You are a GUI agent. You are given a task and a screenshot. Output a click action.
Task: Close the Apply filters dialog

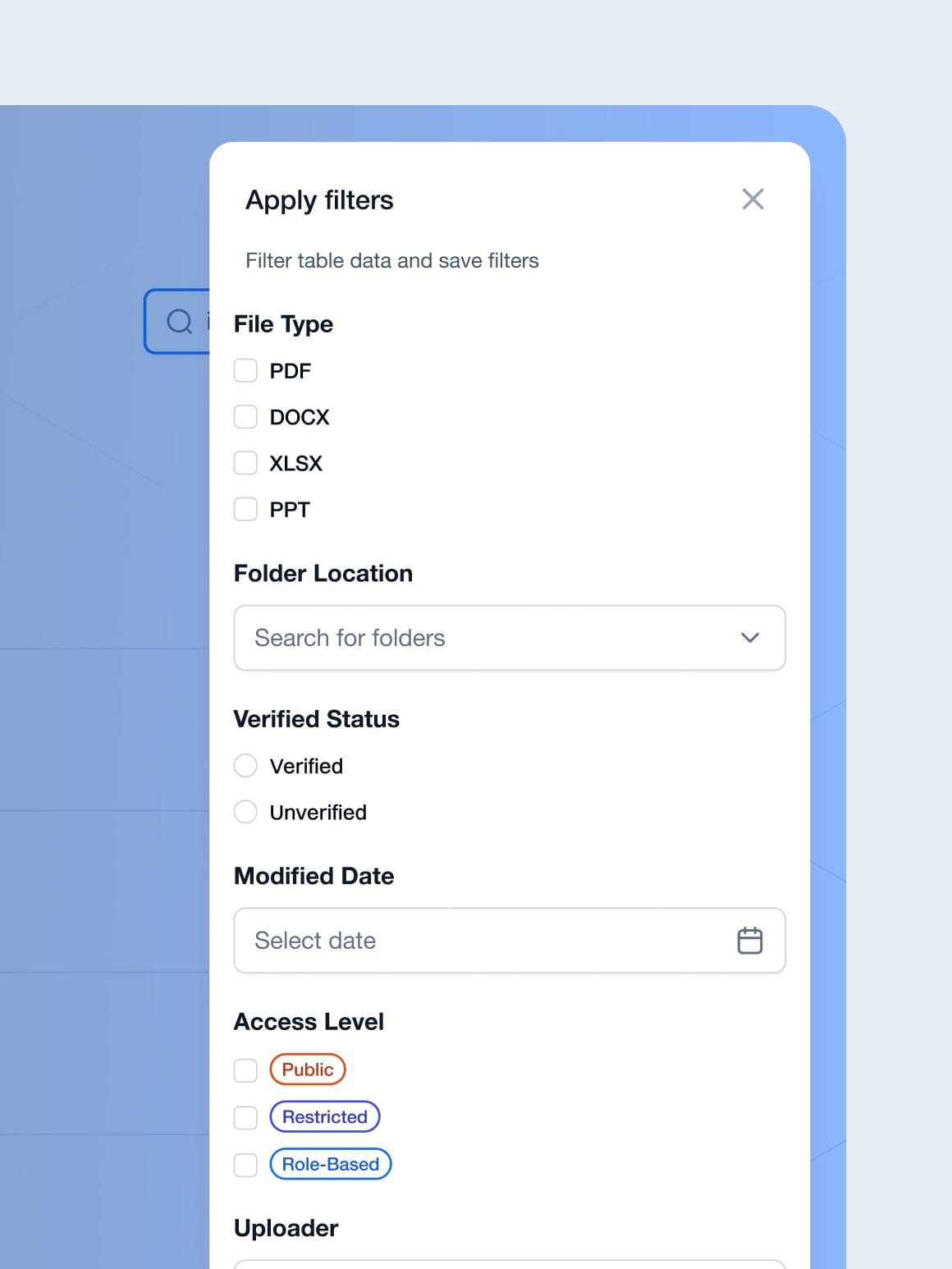[x=753, y=199]
